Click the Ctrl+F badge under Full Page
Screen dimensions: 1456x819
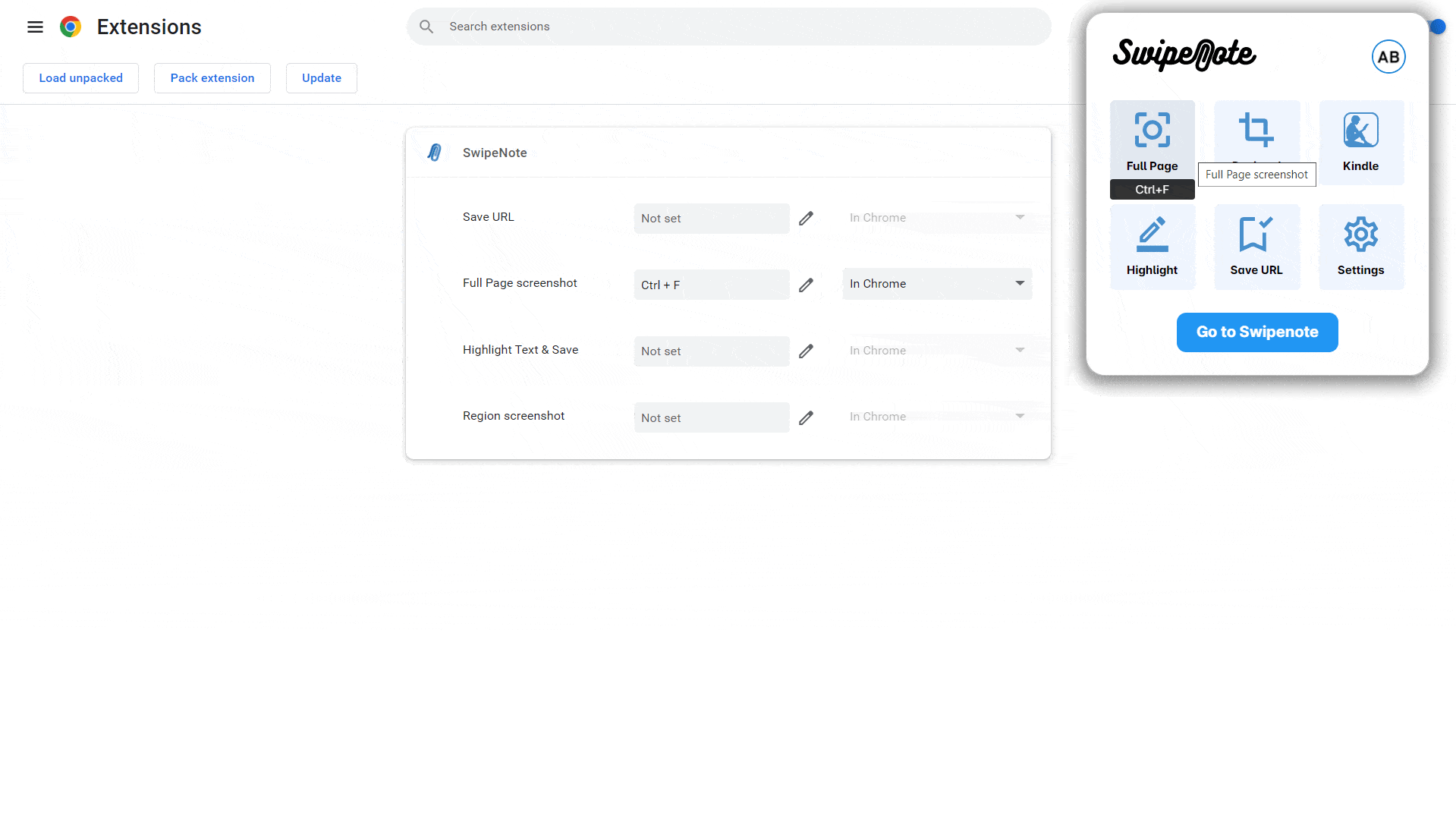1152,190
